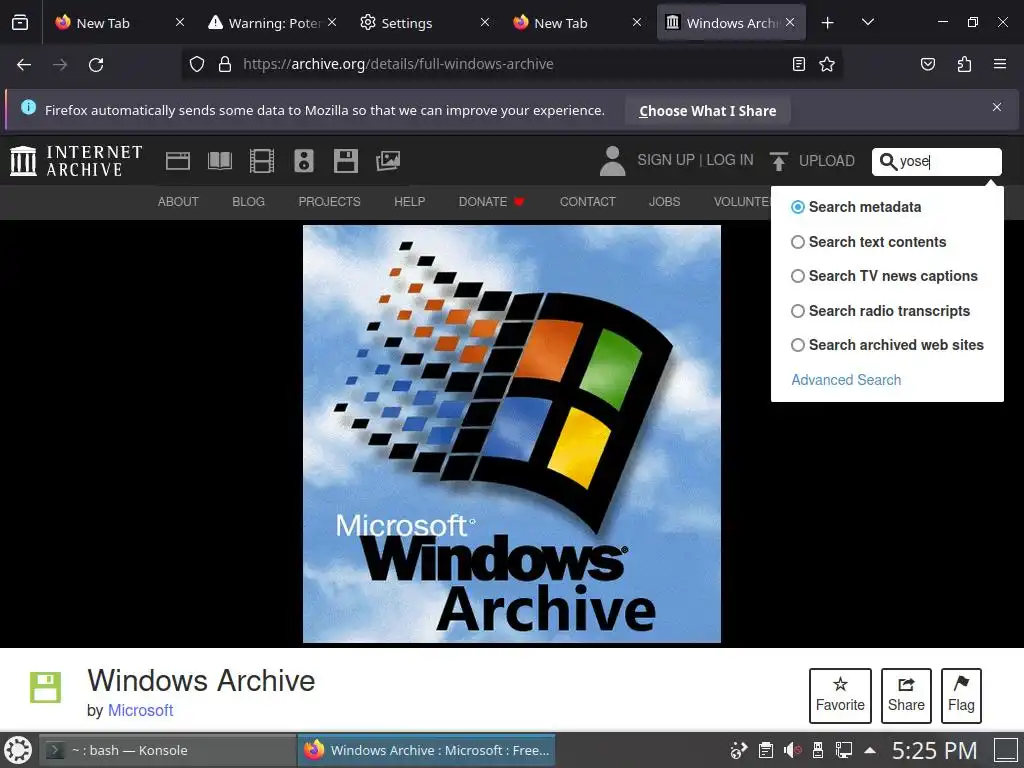
Task: Click the upload arrow icon
Action: 778,161
